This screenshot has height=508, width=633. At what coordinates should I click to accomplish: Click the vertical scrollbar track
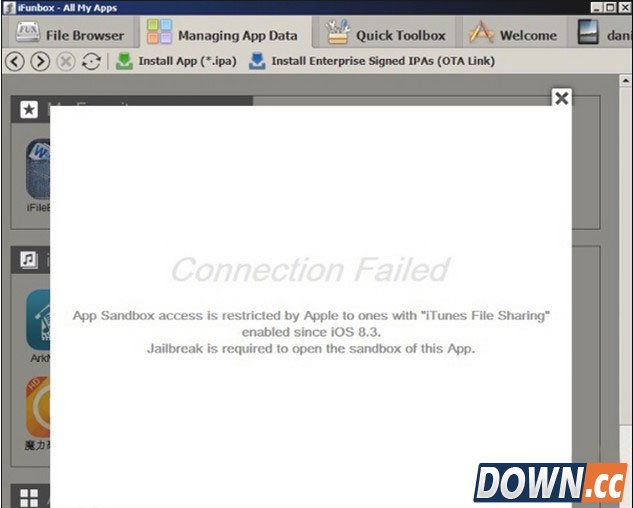(625, 258)
